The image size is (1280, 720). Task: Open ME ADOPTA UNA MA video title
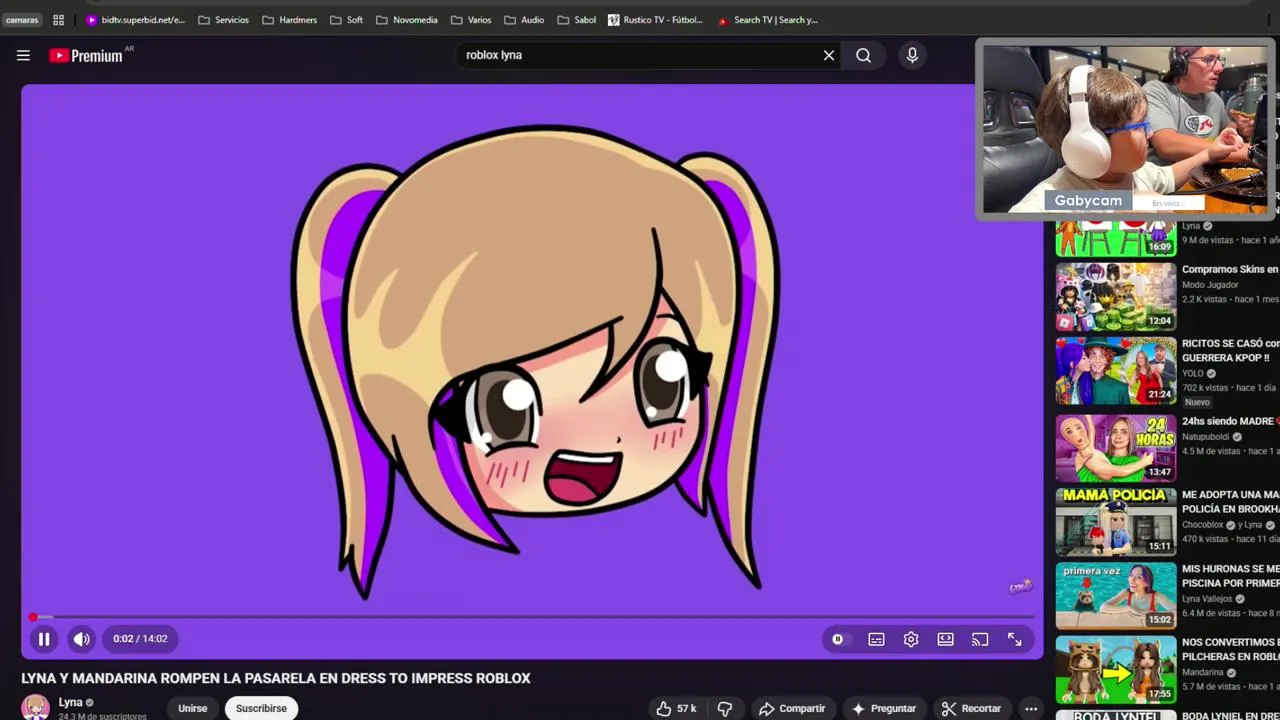tap(1231, 501)
